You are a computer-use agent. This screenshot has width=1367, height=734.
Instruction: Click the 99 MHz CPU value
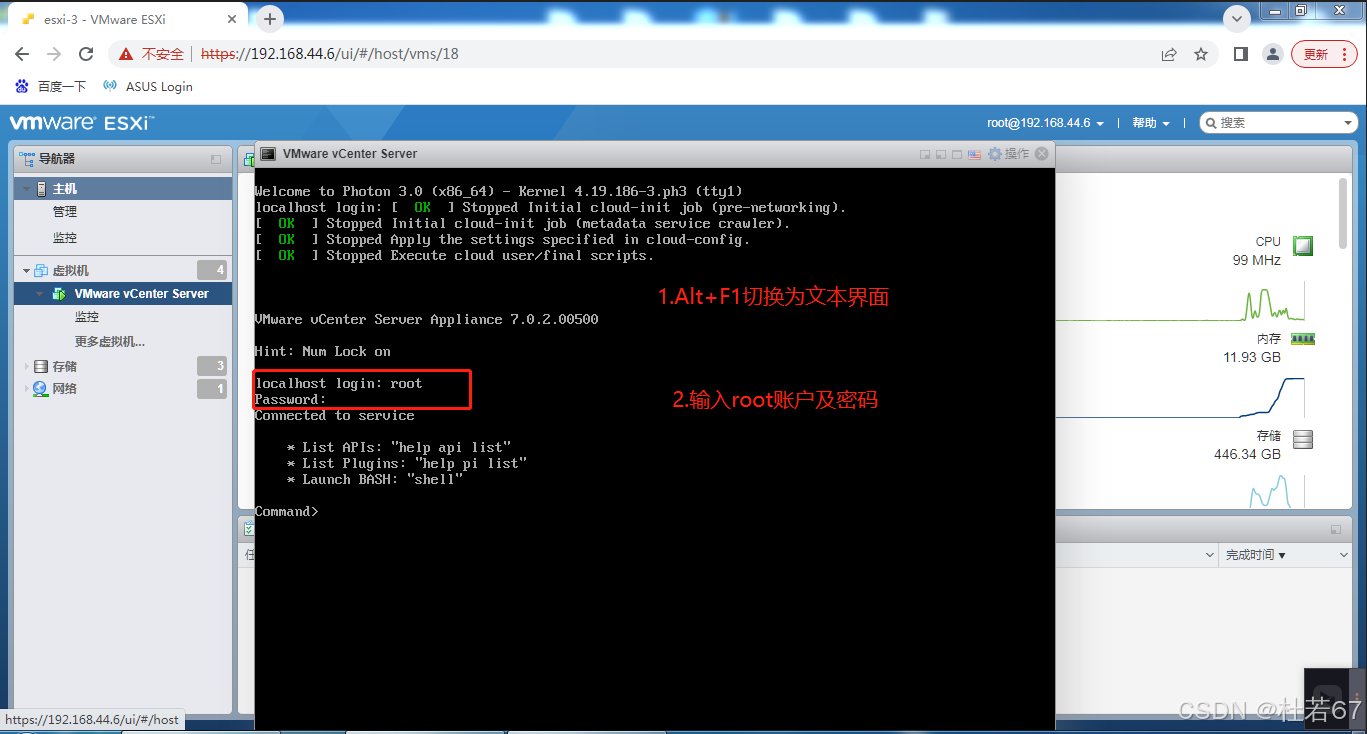(x=1257, y=260)
